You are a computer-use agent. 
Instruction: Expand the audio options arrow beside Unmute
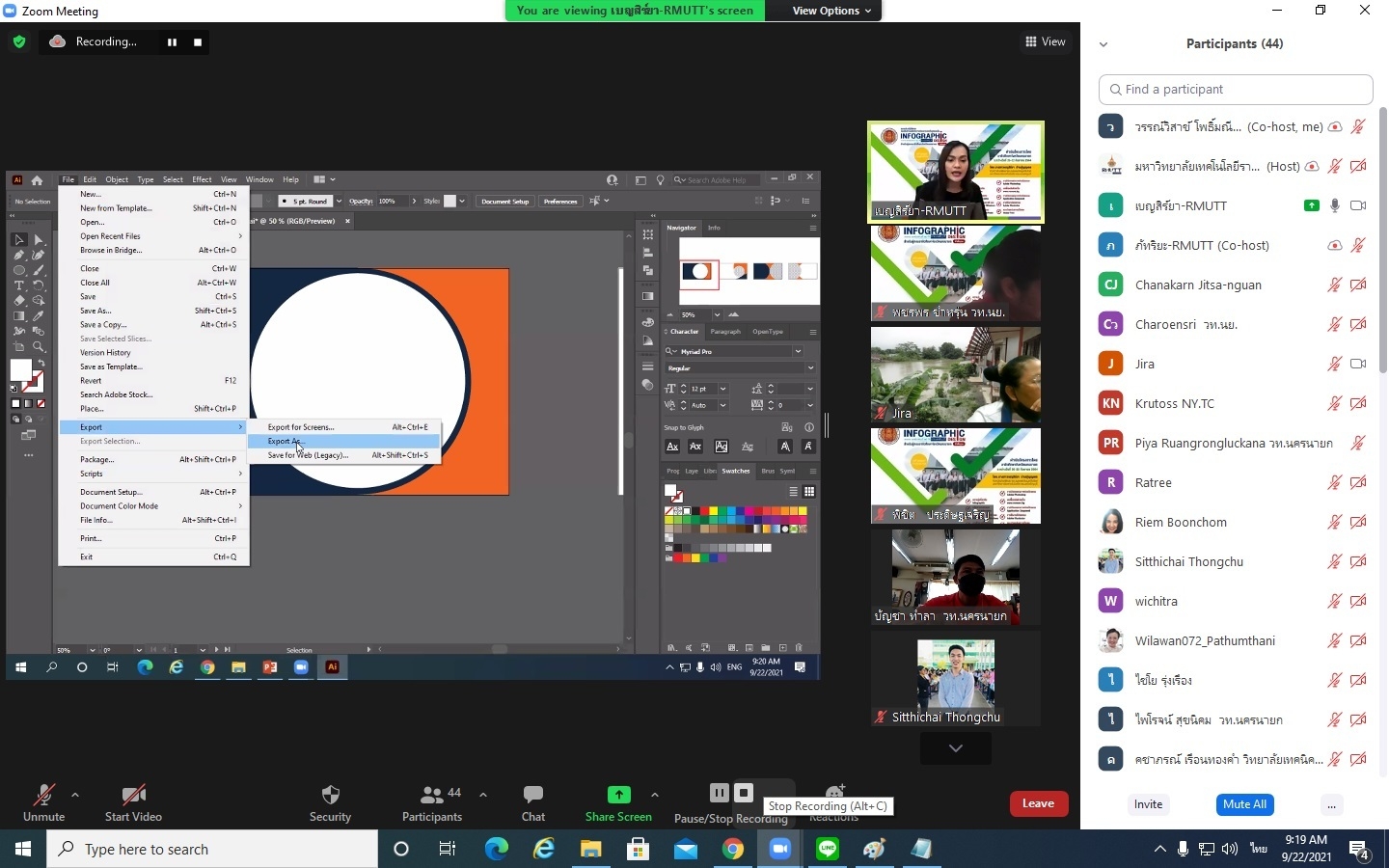(x=75, y=795)
